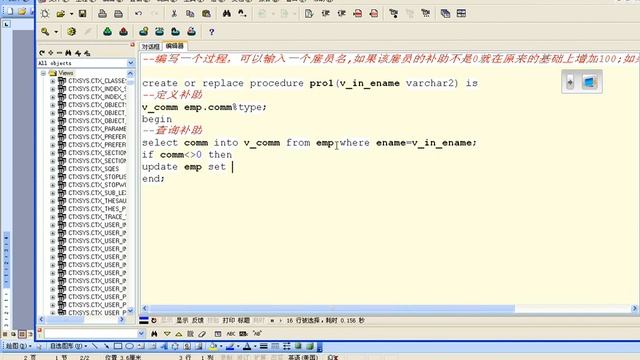Click editor horizontal scroll right arrow
The image size is (640, 360).
pyautogui.click(x=635, y=309)
